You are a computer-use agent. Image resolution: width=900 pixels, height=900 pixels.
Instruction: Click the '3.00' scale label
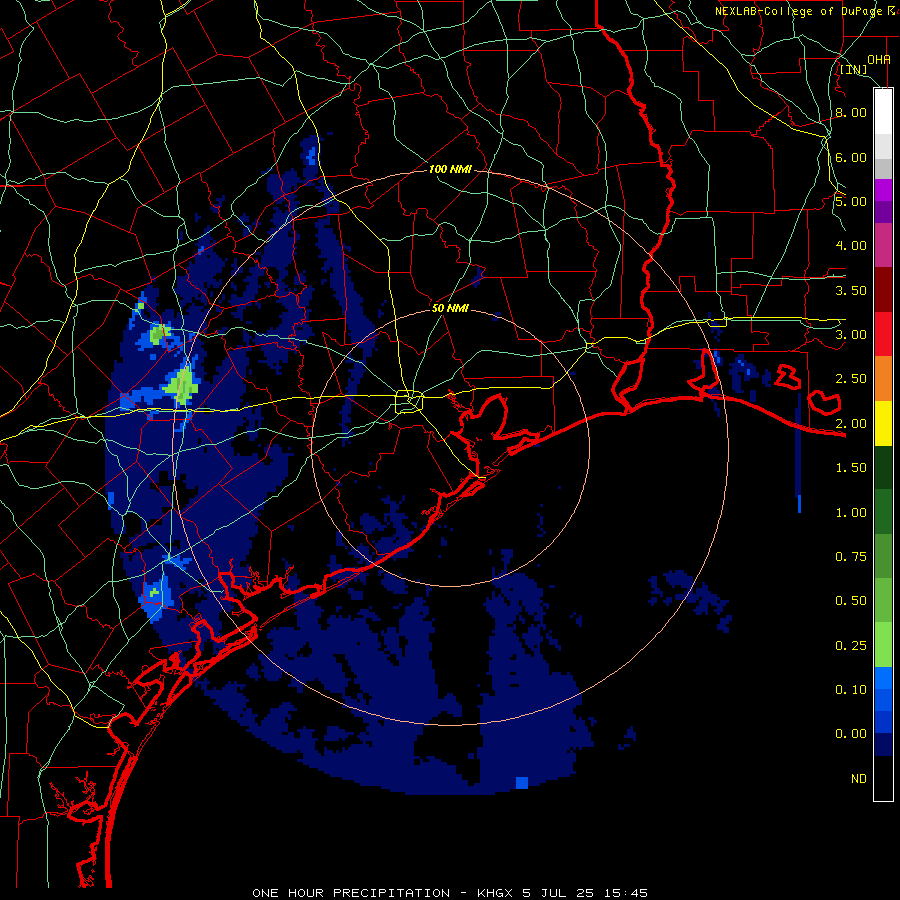click(x=851, y=335)
